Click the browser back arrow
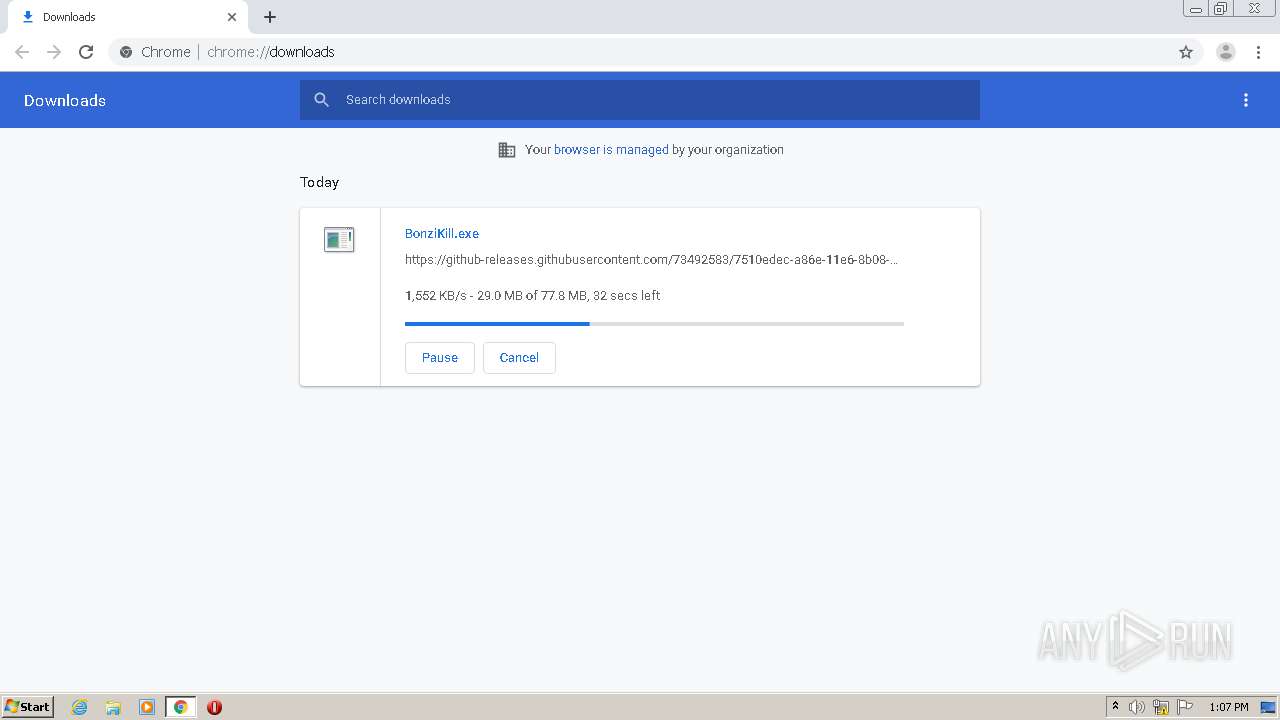The image size is (1280, 720). (x=22, y=52)
